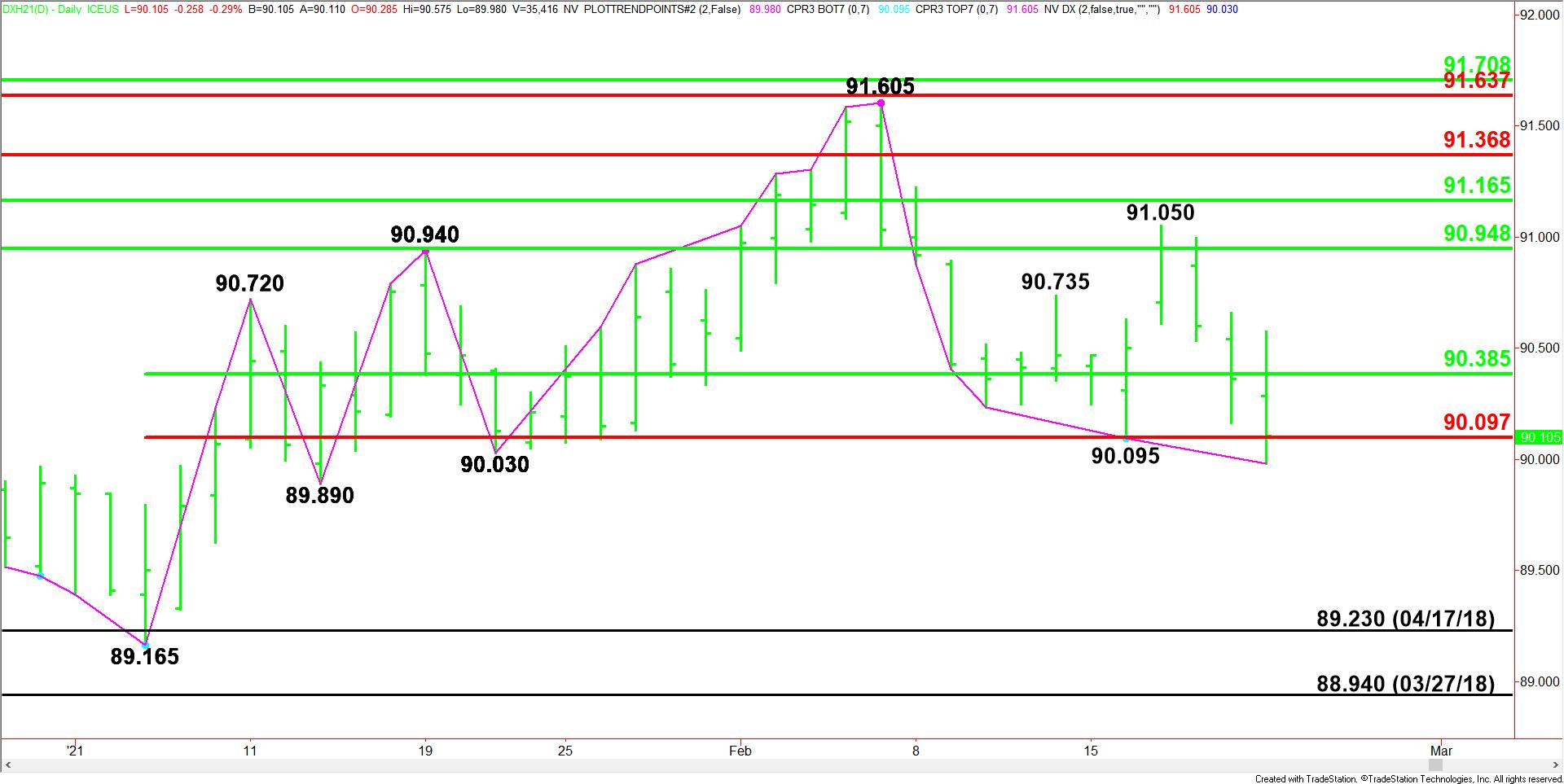This screenshot has height=784, width=1564.
Task: Click the 90.940 swing top label
Action: [424, 234]
